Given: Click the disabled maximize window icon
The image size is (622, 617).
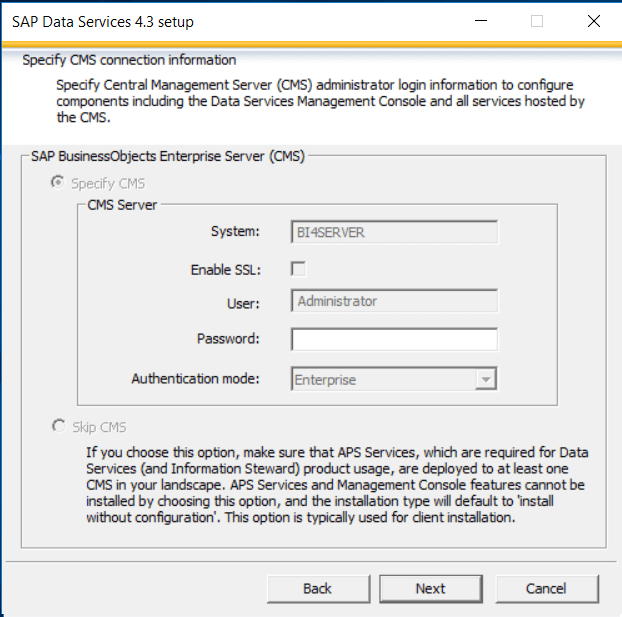Looking at the screenshot, I should [537, 21].
